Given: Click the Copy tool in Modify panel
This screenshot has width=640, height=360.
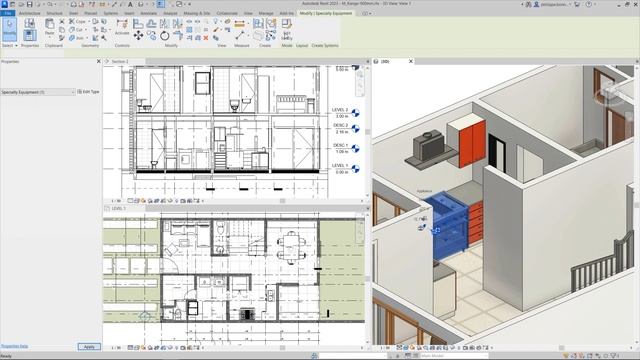Looking at the screenshot, I should click(151, 36).
